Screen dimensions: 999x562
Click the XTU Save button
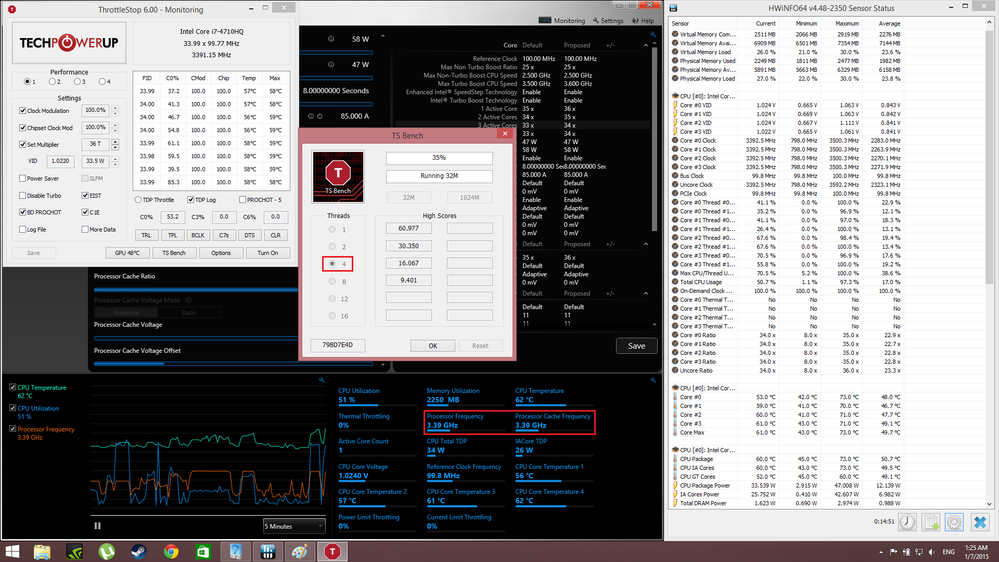636,346
